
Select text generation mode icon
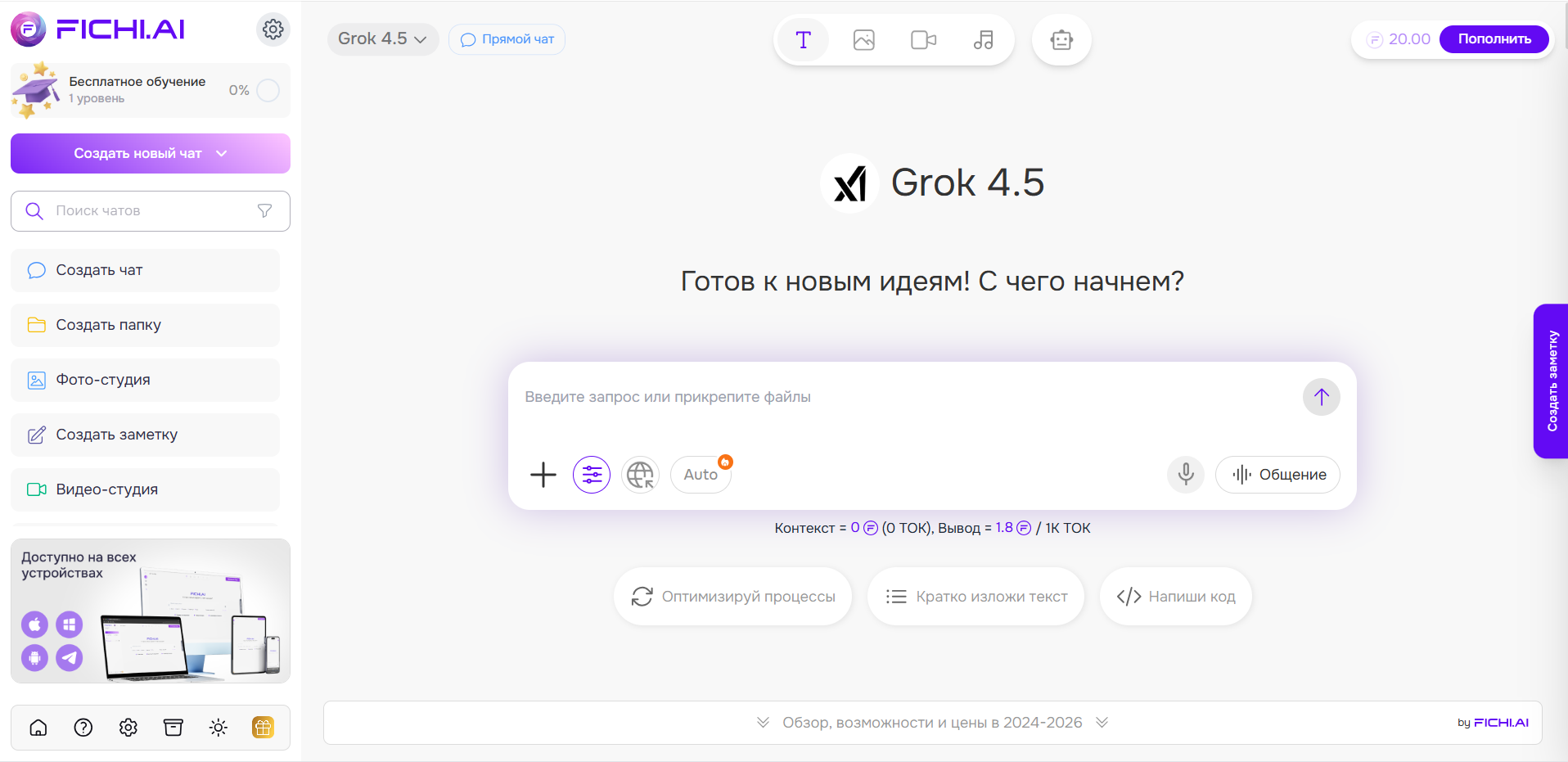(803, 39)
